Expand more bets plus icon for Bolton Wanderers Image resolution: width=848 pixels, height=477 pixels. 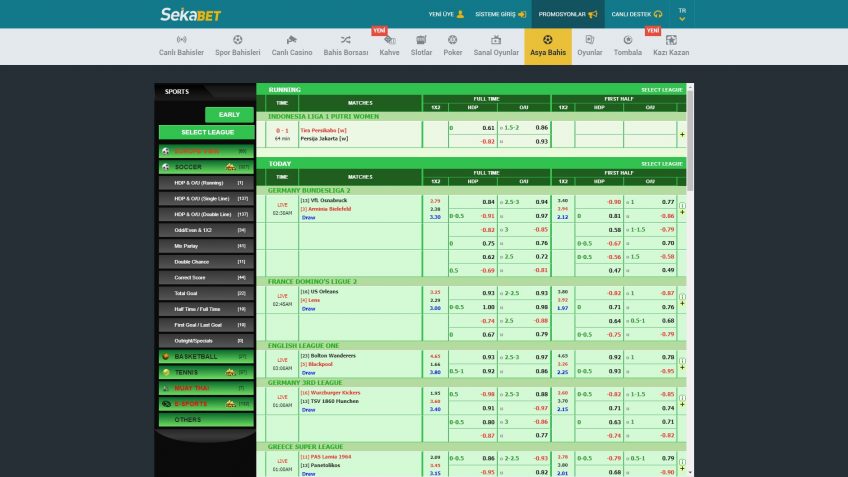click(x=682, y=368)
